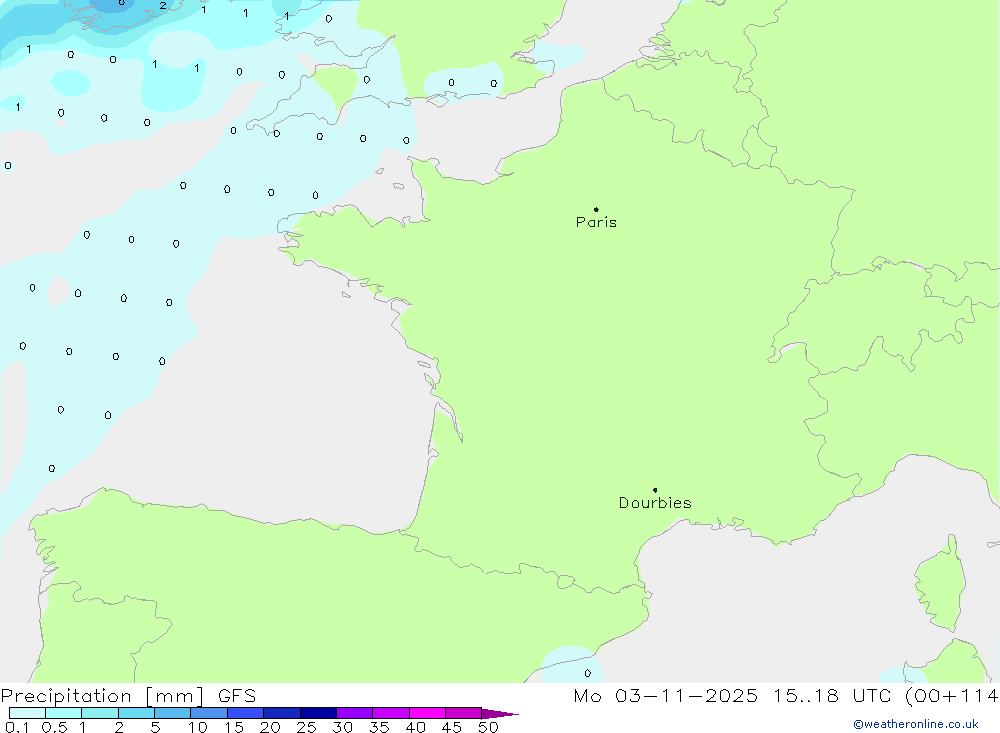This screenshot has width=1000, height=733.
Task: Click the Dourbies location label
Action: (655, 503)
